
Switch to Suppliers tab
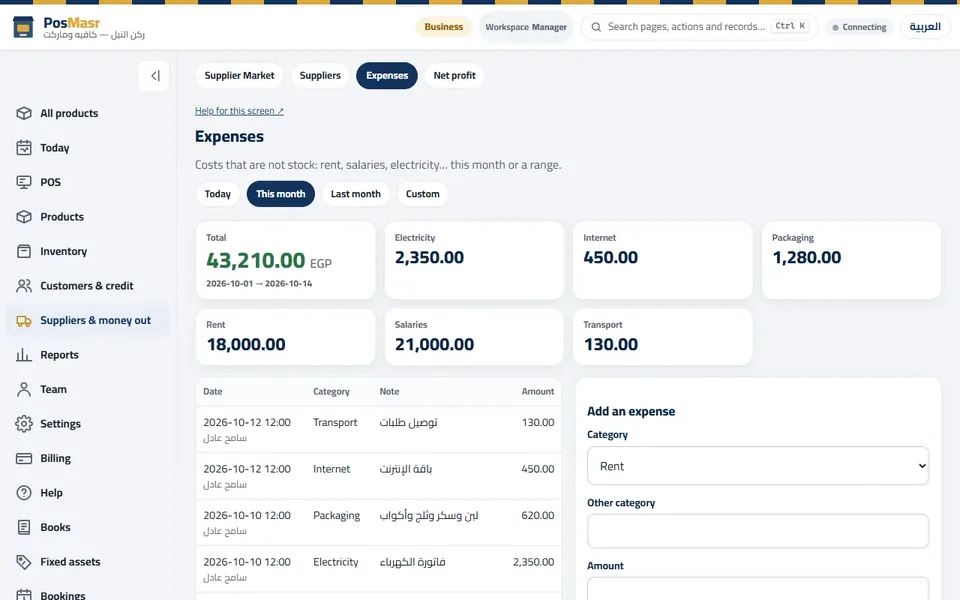[x=320, y=75]
